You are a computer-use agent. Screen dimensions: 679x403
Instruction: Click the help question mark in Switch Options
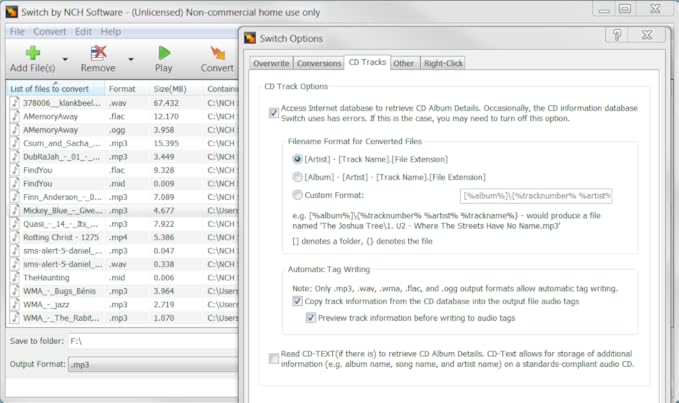[617, 35]
